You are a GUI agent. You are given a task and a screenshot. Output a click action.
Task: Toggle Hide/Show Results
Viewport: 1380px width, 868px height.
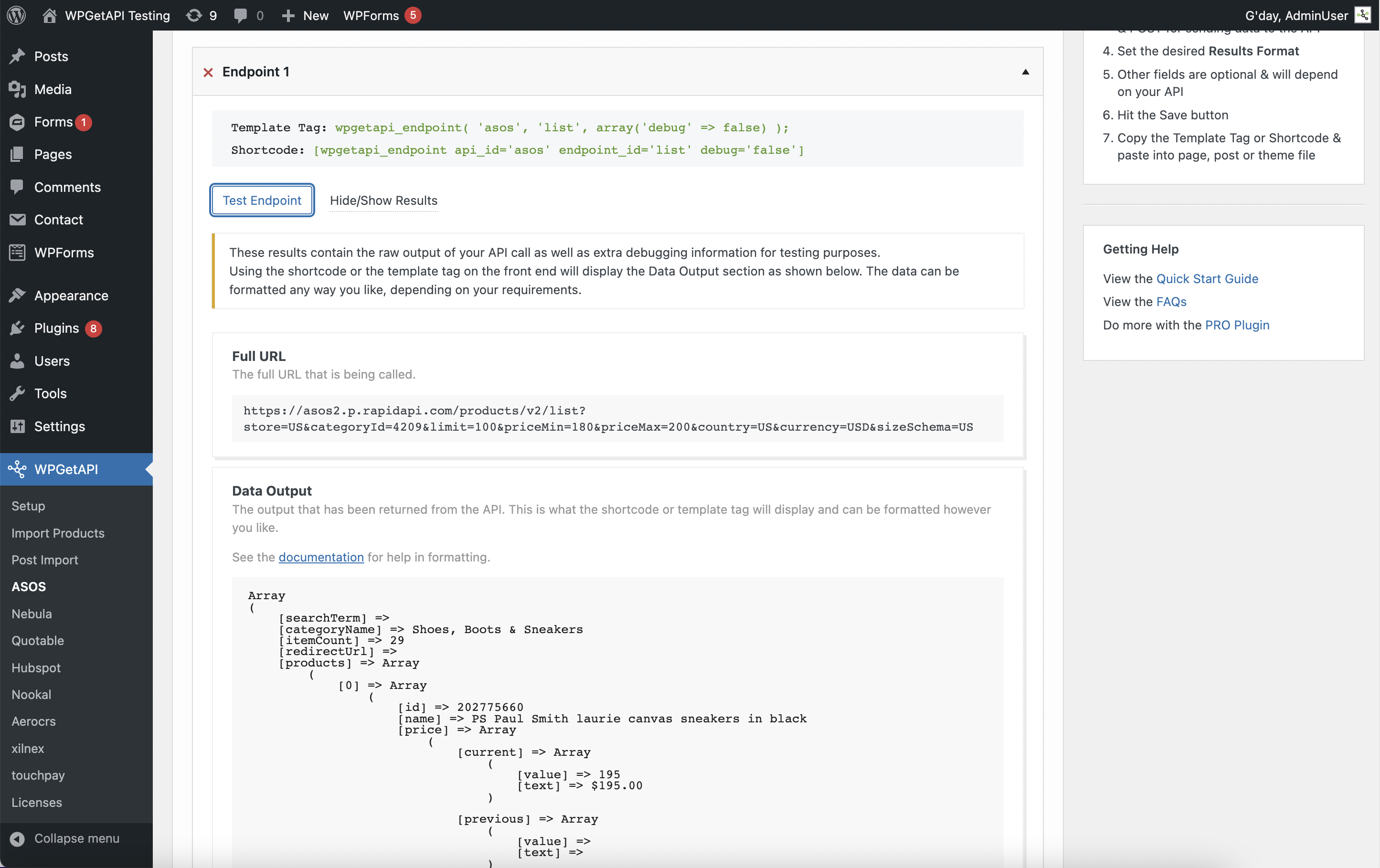click(x=383, y=201)
